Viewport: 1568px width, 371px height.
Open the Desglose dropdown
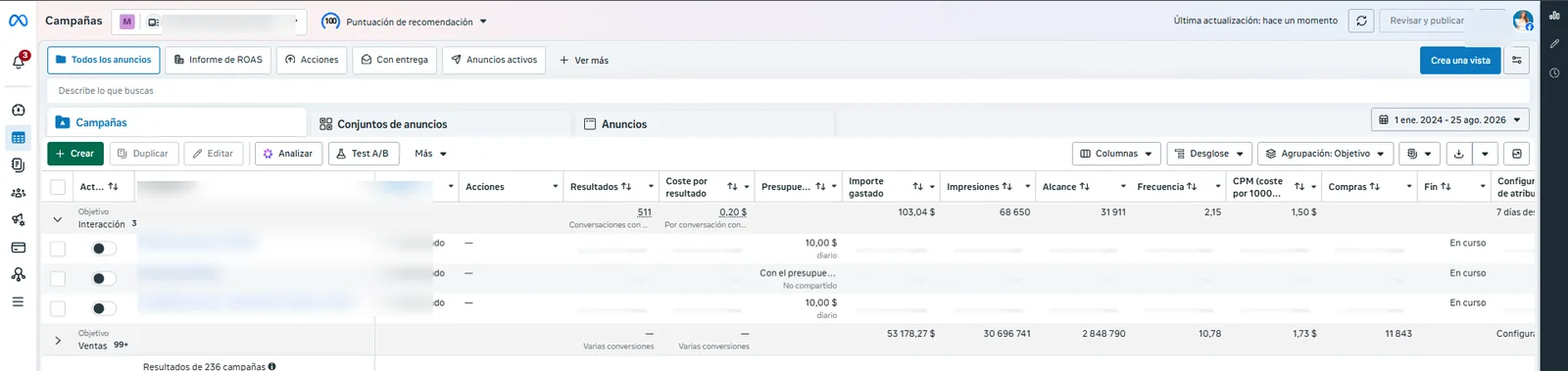pyautogui.click(x=1208, y=154)
